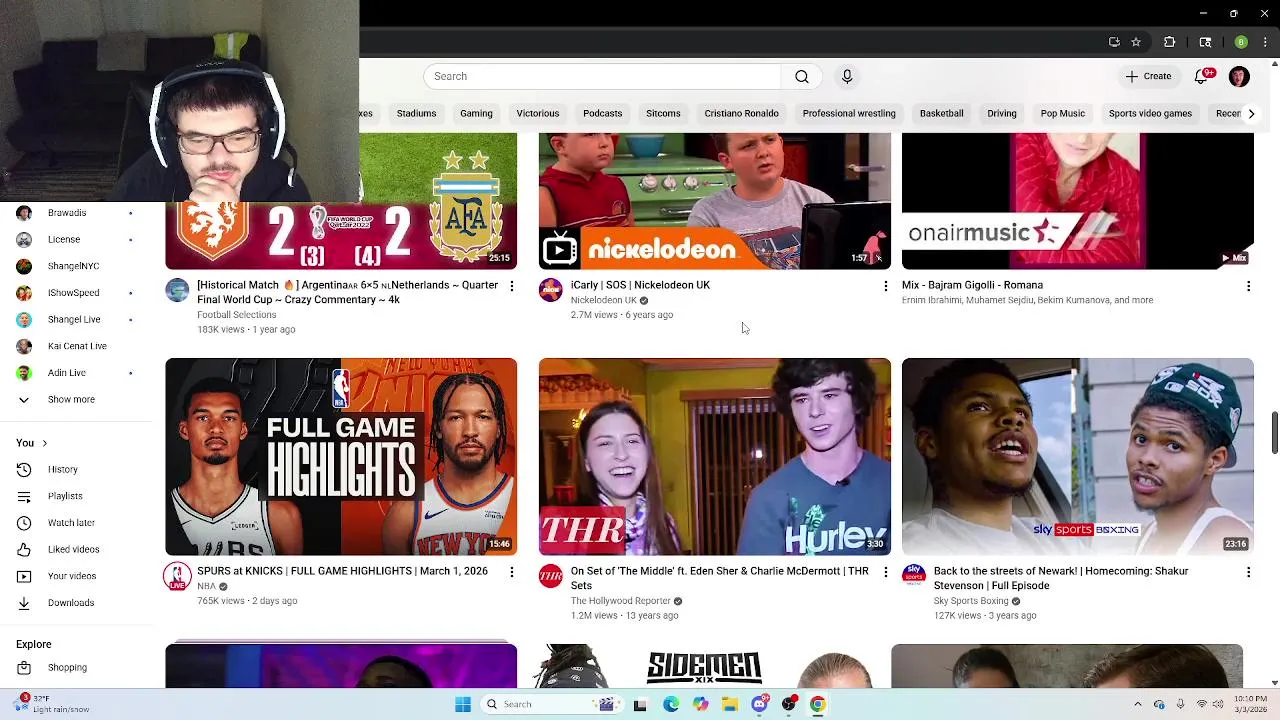The image size is (1280, 720).
Task: Open The Hollywood Reporter channel avatar
Action: (x=551, y=576)
